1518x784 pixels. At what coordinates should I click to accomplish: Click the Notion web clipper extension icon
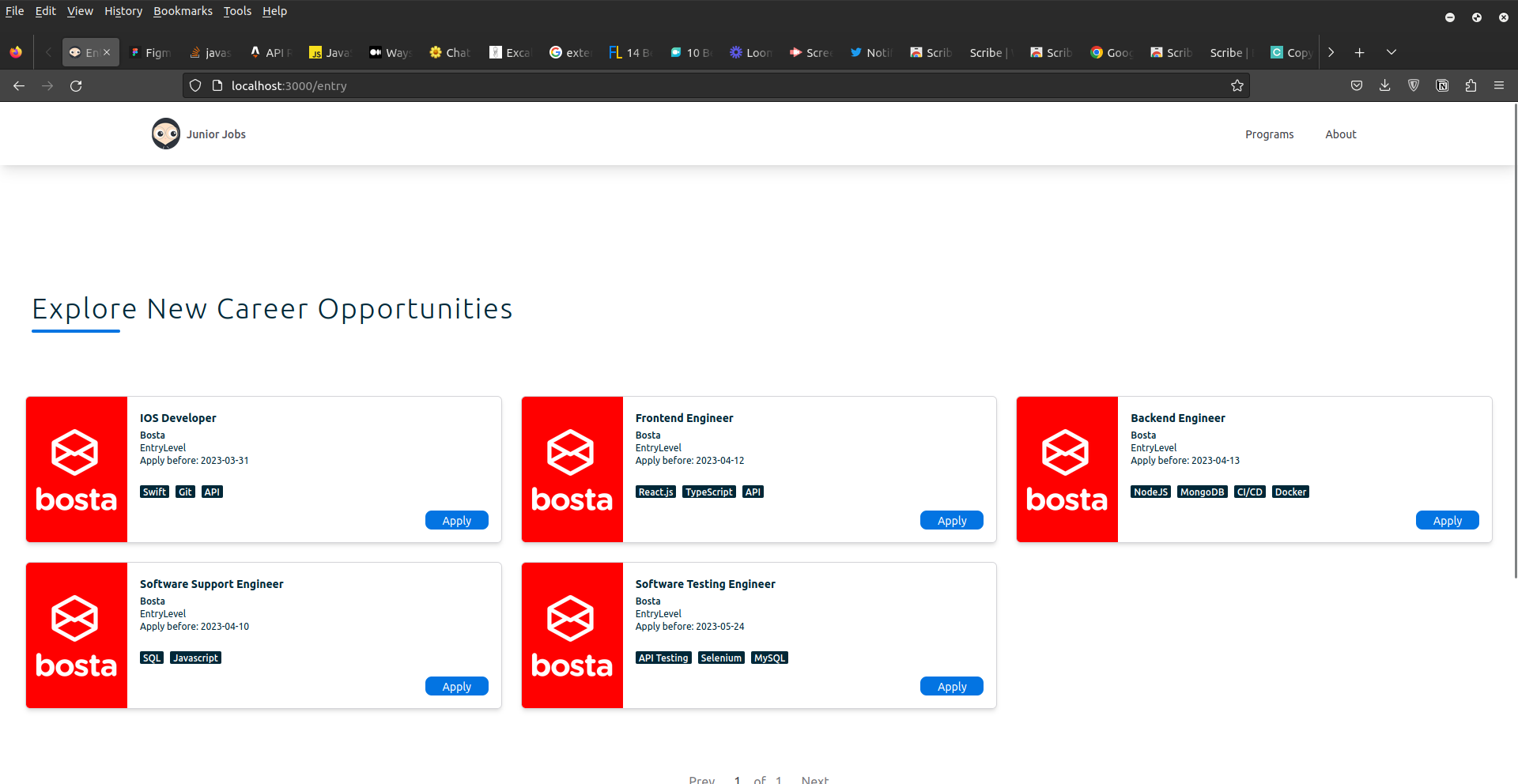pyautogui.click(x=1442, y=85)
